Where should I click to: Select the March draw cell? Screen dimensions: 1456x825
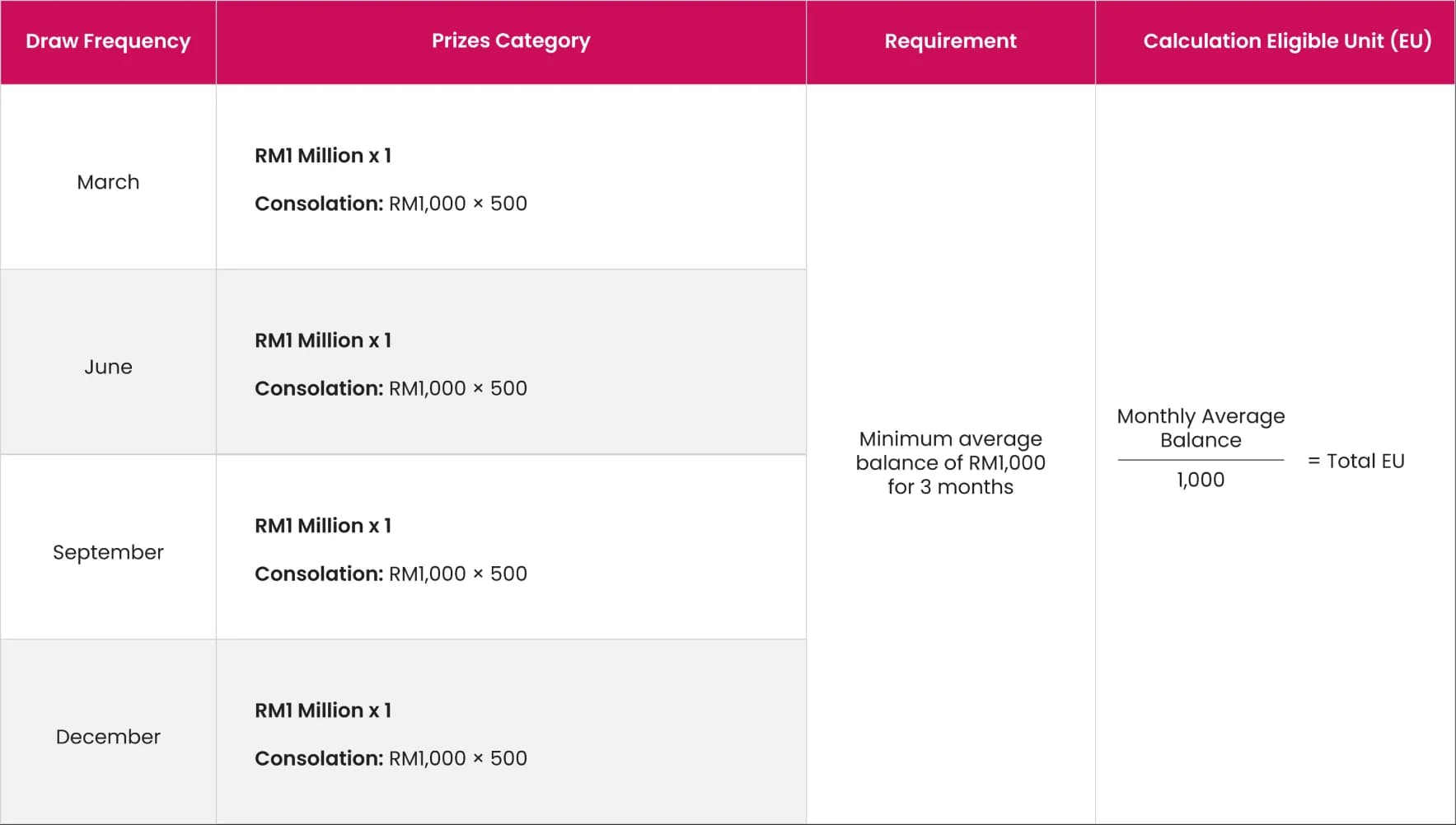pyautogui.click(x=108, y=182)
